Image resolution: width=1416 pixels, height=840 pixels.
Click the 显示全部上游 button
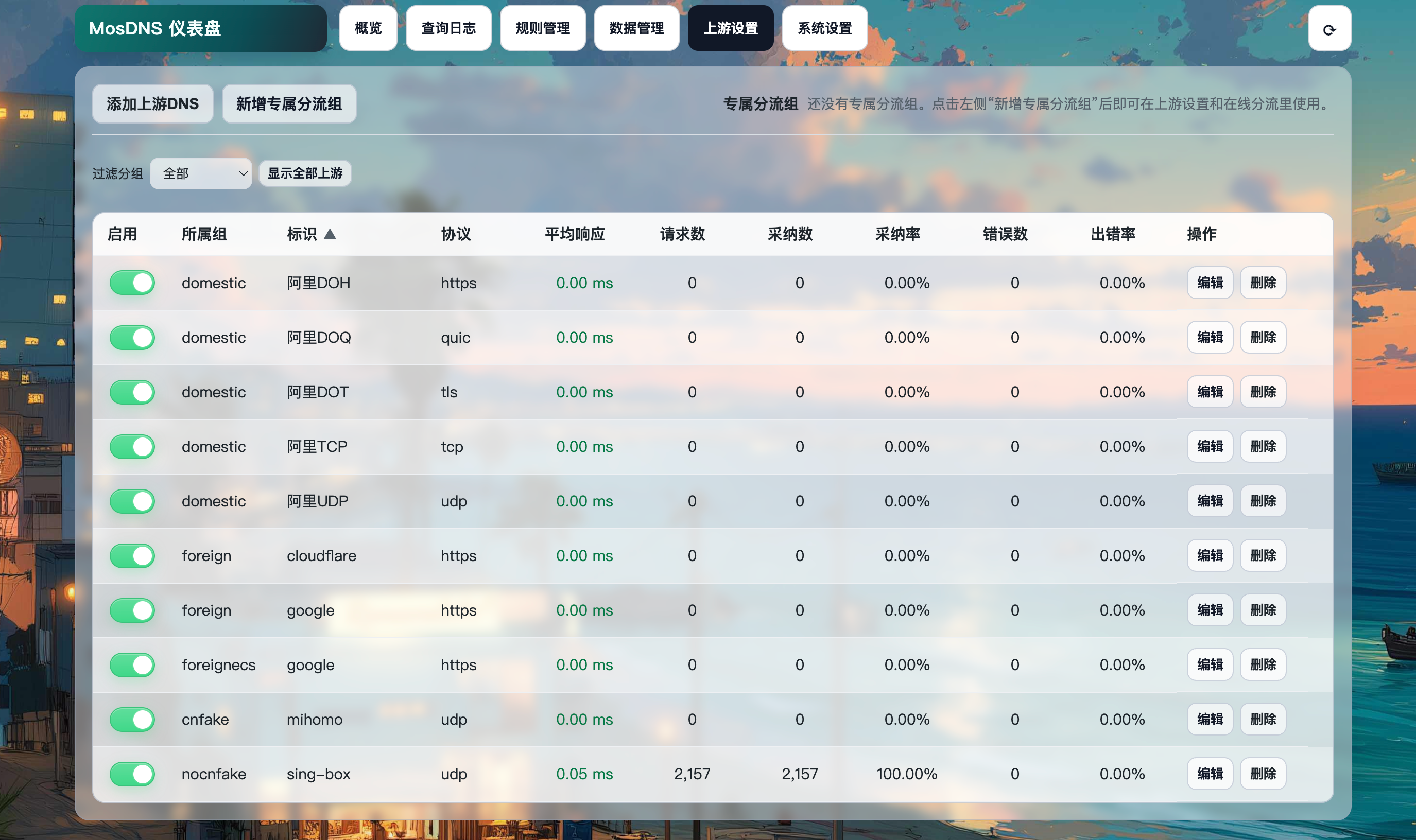[x=305, y=173]
